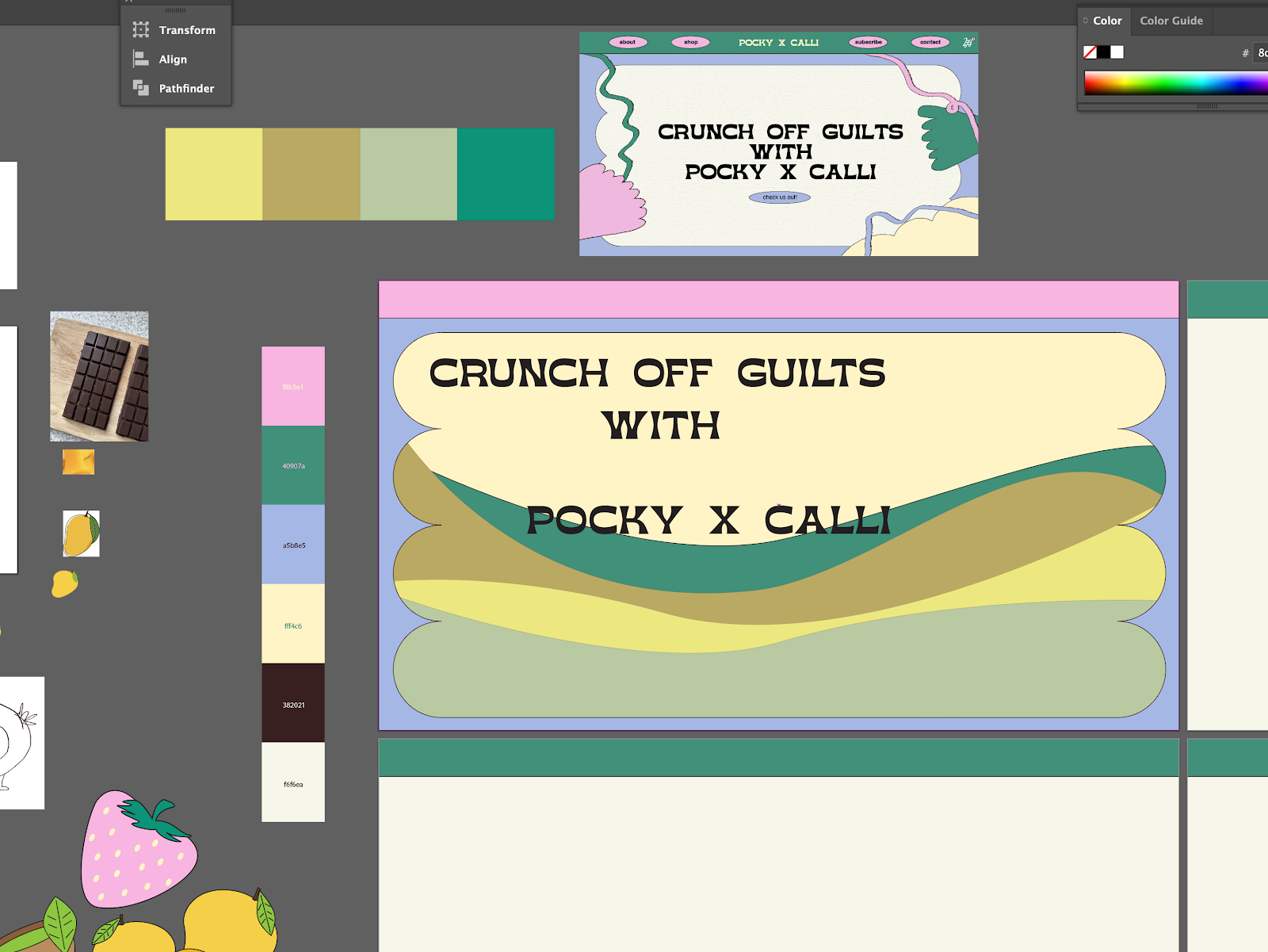Select the pink strawberry illustration
Screen dimensions: 1268x952
click(x=139, y=849)
